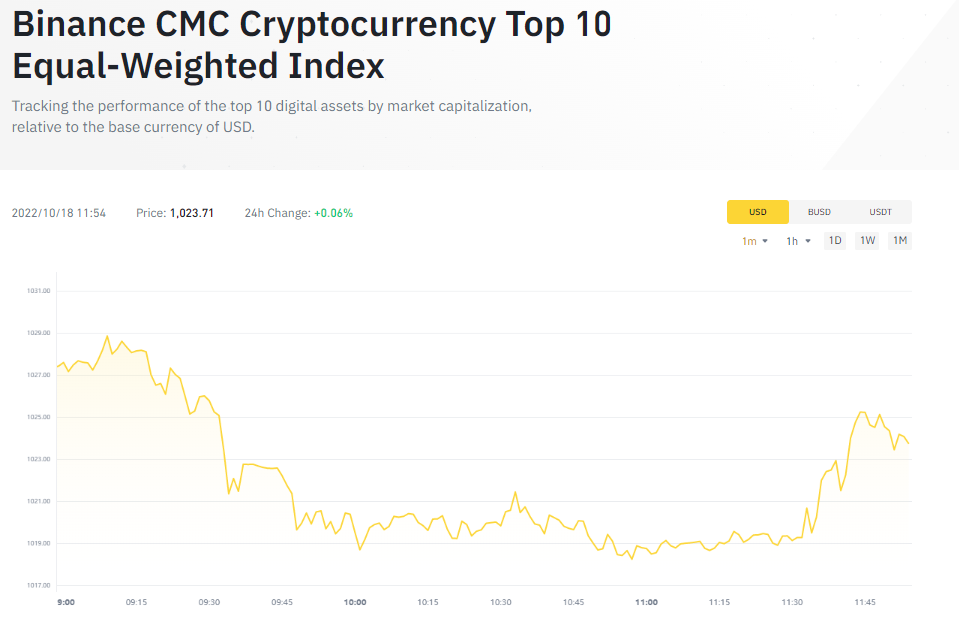The height and width of the screenshot is (634, 959).
Task: Click the 11:00 time axis label
Action: pyautogui.click(x=646, y=602)
